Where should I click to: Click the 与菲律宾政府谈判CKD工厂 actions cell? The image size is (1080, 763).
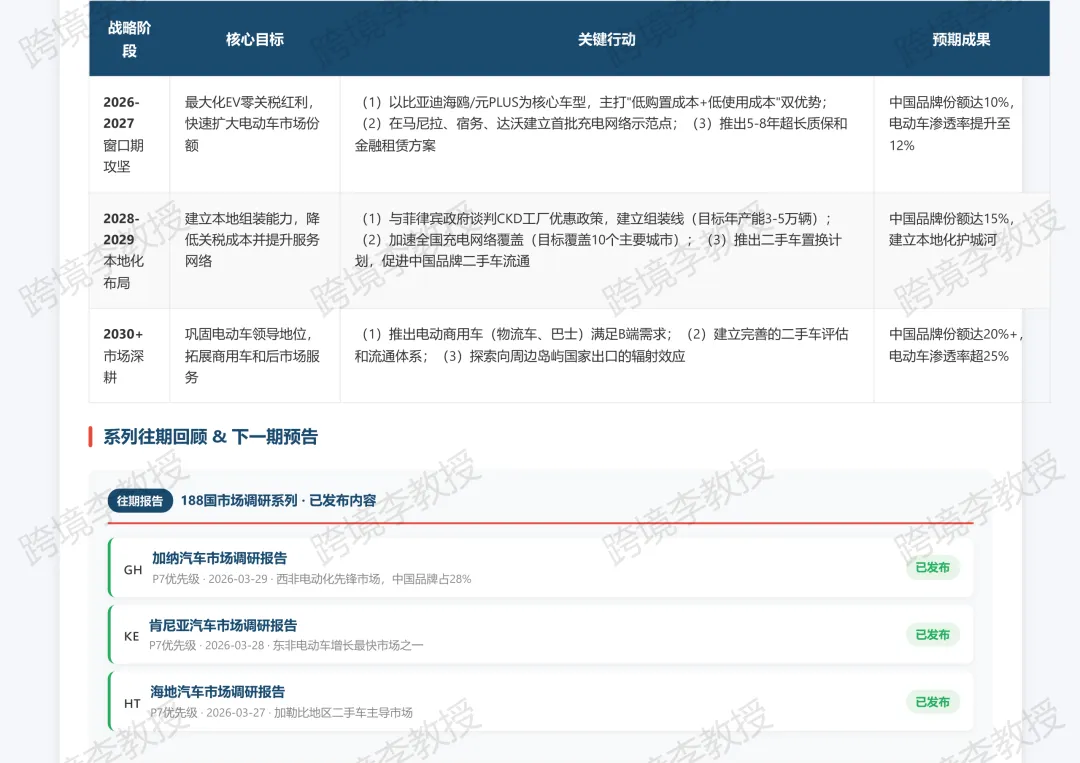point(607,251)
